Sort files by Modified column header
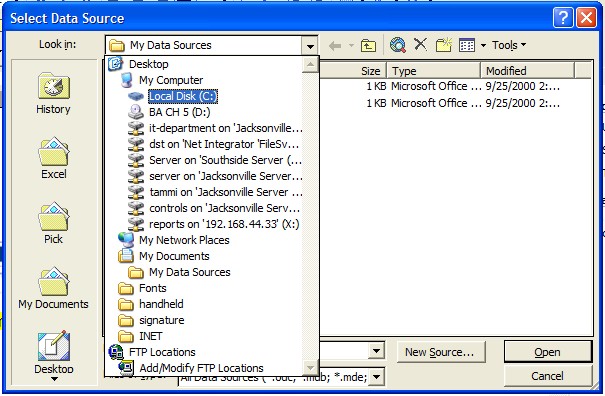This screenshot has height=396, width=605. [x=527, y=71]
